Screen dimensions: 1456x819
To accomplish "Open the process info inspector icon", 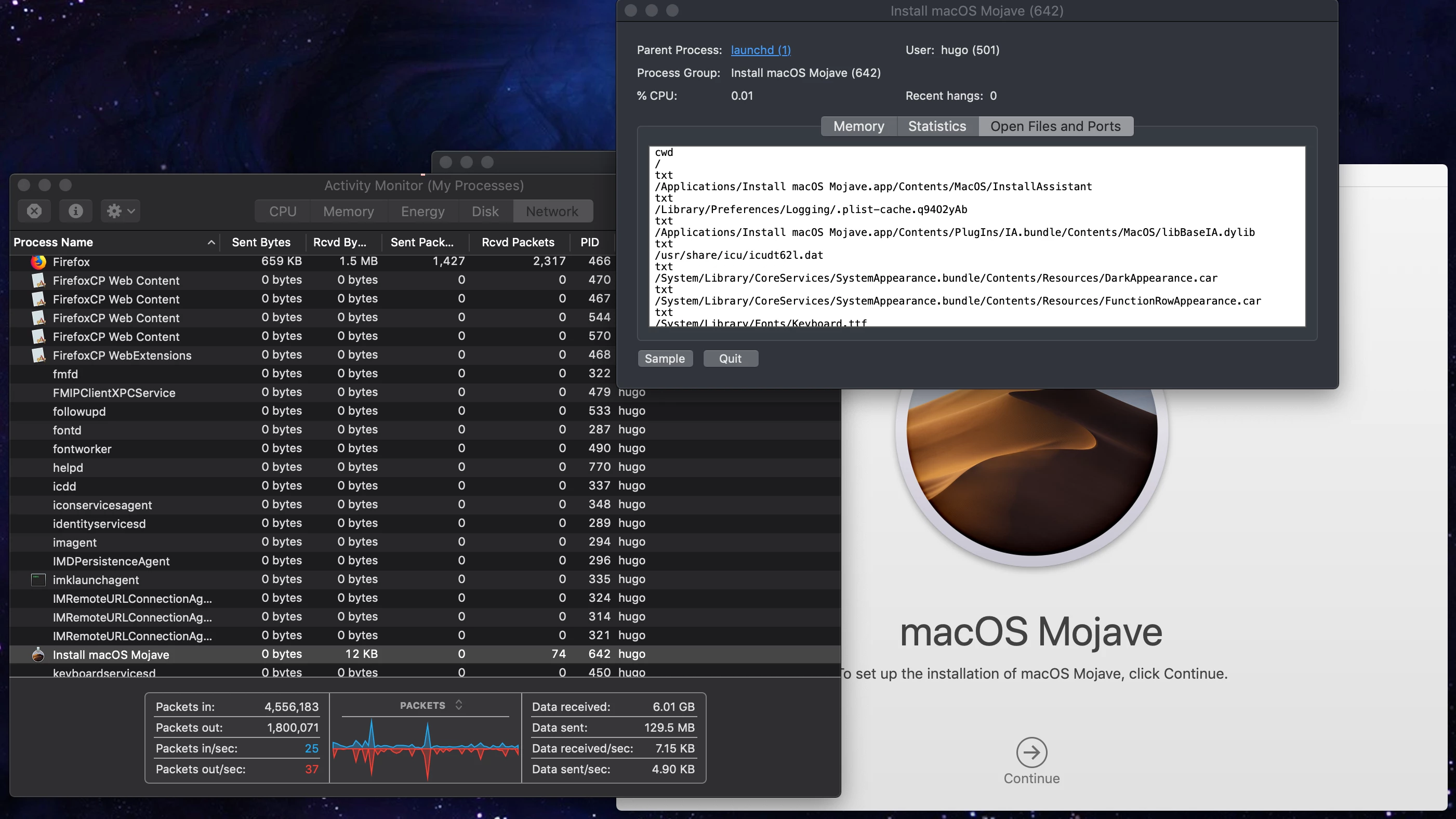I will pos(76,211).
